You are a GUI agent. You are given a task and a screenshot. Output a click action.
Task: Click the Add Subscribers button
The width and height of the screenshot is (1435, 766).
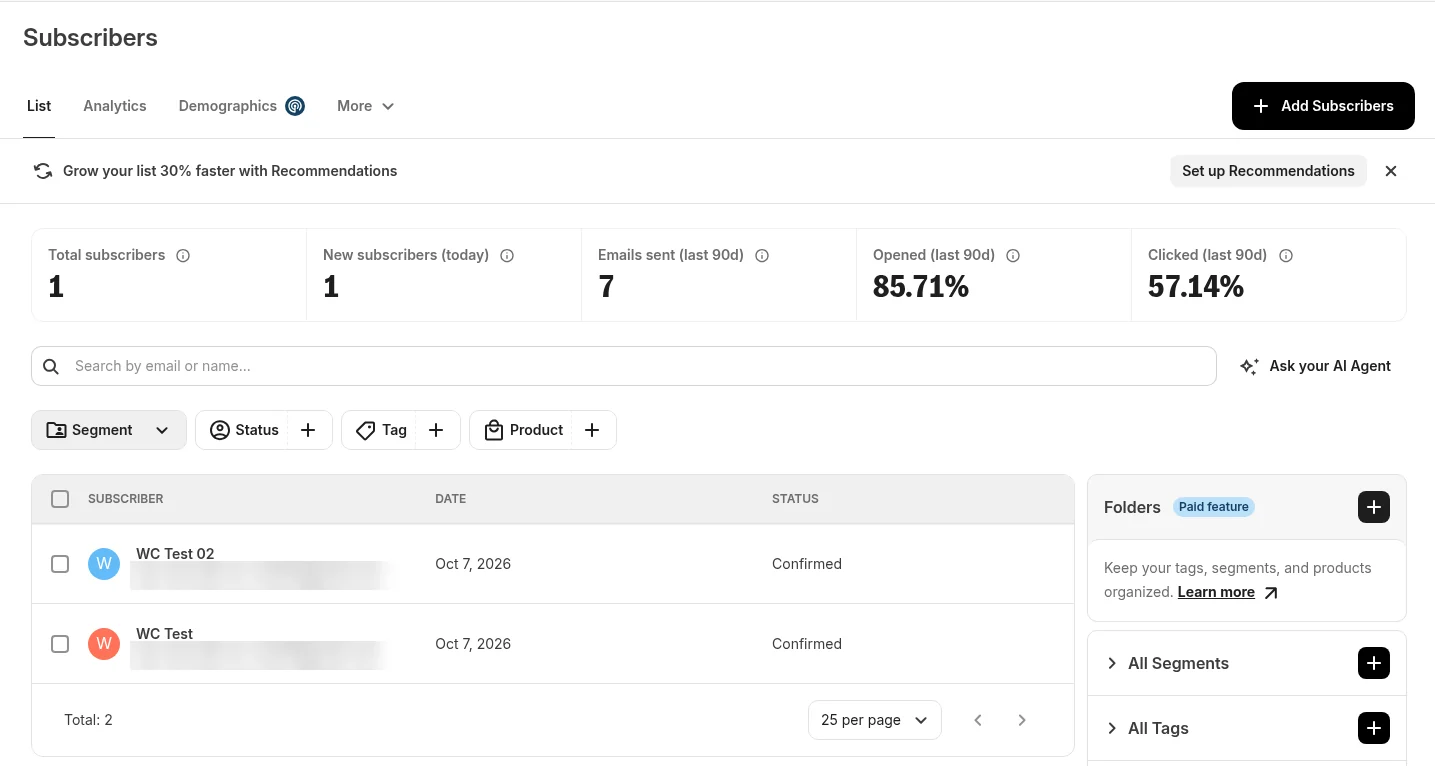click(x=1323, y=106)
